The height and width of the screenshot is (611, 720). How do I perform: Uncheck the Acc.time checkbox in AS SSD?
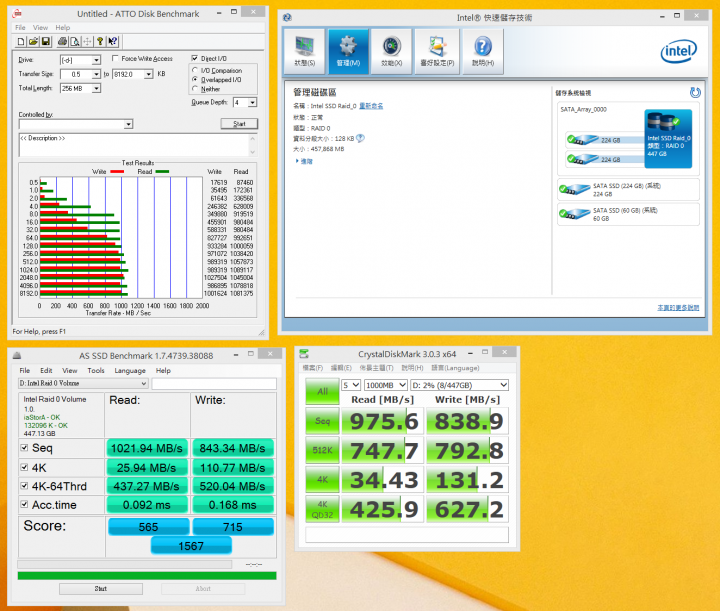pyautogui.click(x=24, y=504)
